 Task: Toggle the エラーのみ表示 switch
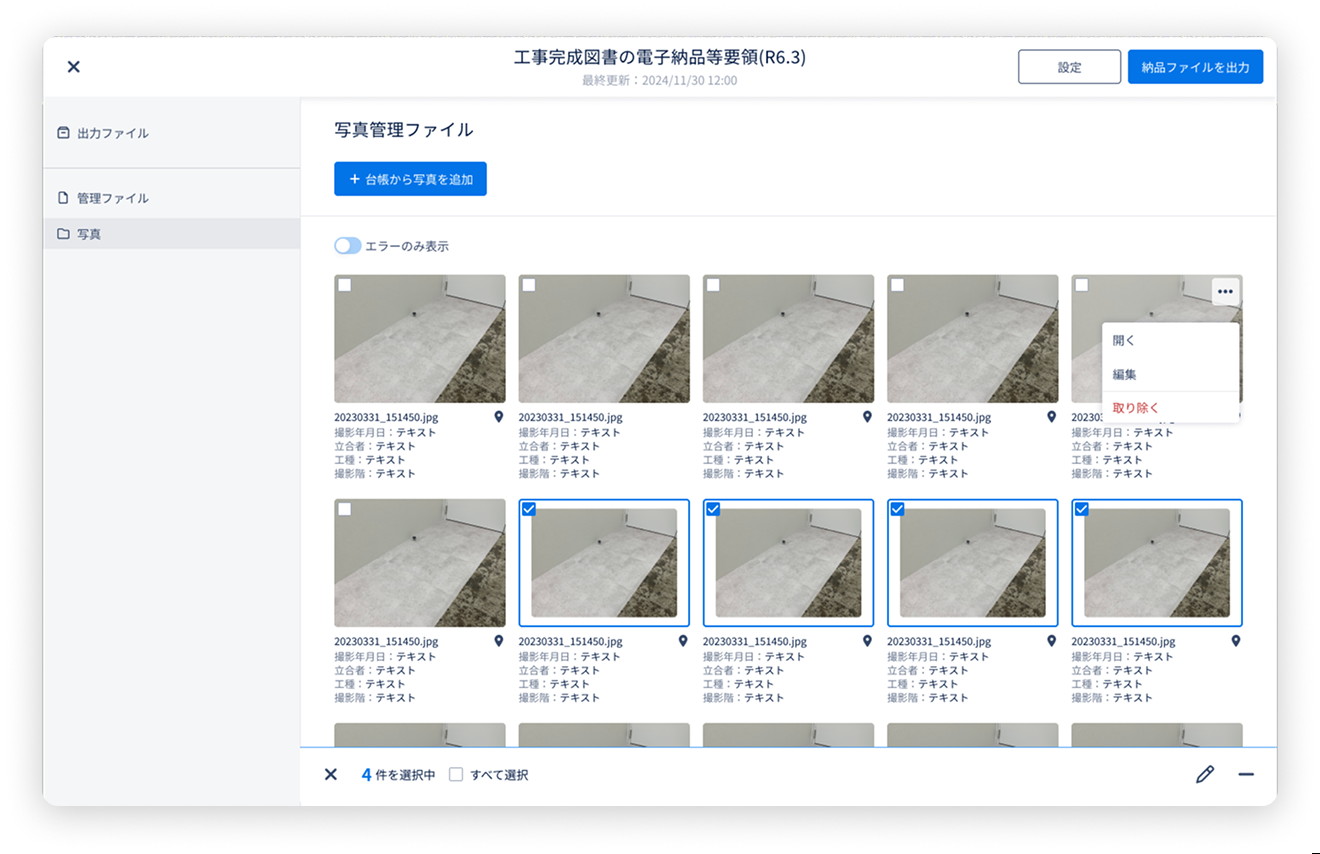tap(348, 246)
